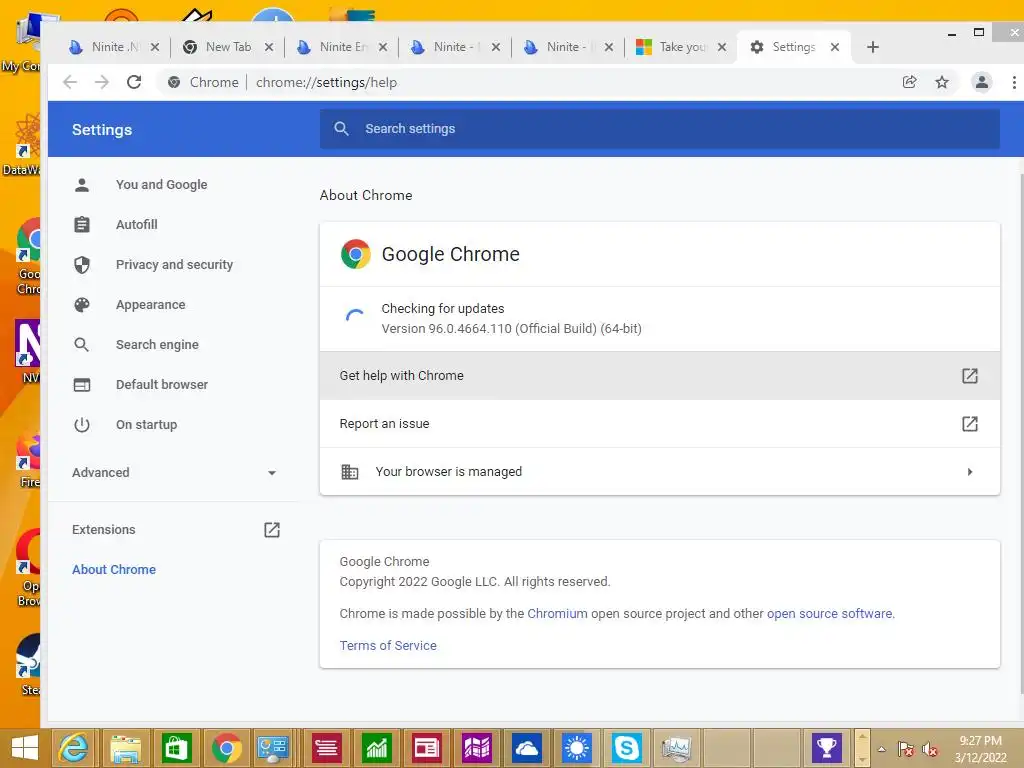1024x768 pixels.
Task: Open Internet Explorer from the taskbar
Action: click(73, 747)
